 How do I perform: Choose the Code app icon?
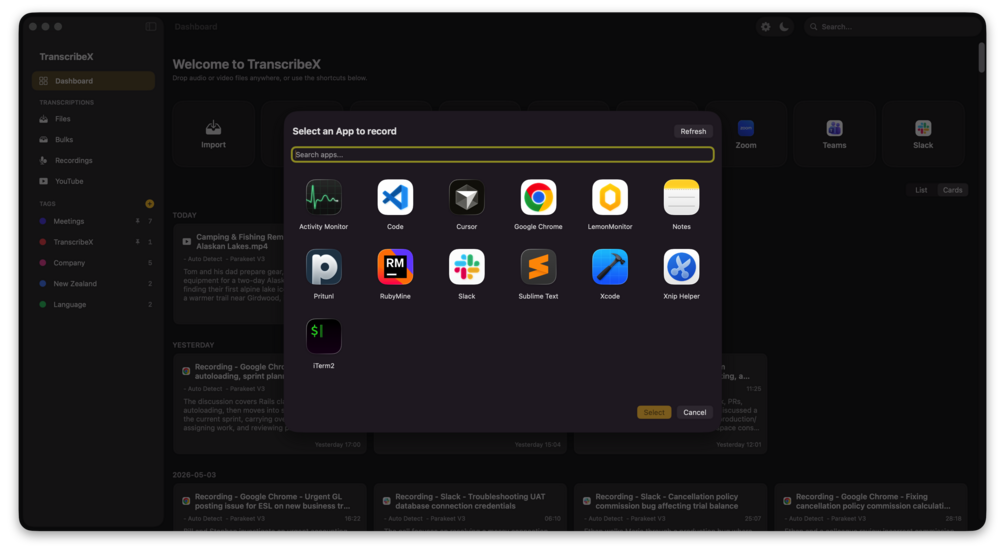point(395,197)
